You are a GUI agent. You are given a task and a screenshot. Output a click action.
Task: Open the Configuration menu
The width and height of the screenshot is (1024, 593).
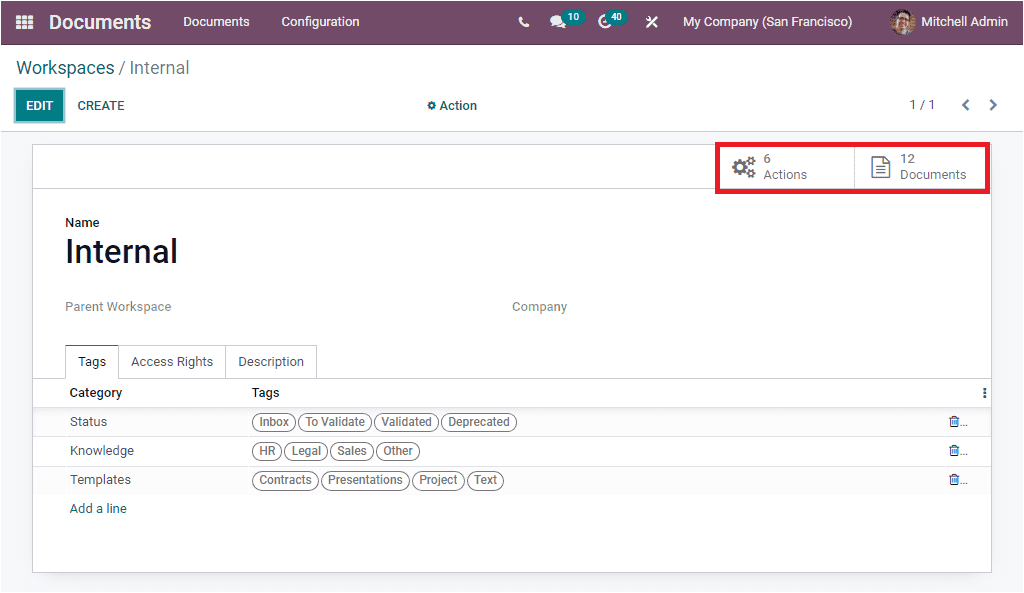(319, 21)
